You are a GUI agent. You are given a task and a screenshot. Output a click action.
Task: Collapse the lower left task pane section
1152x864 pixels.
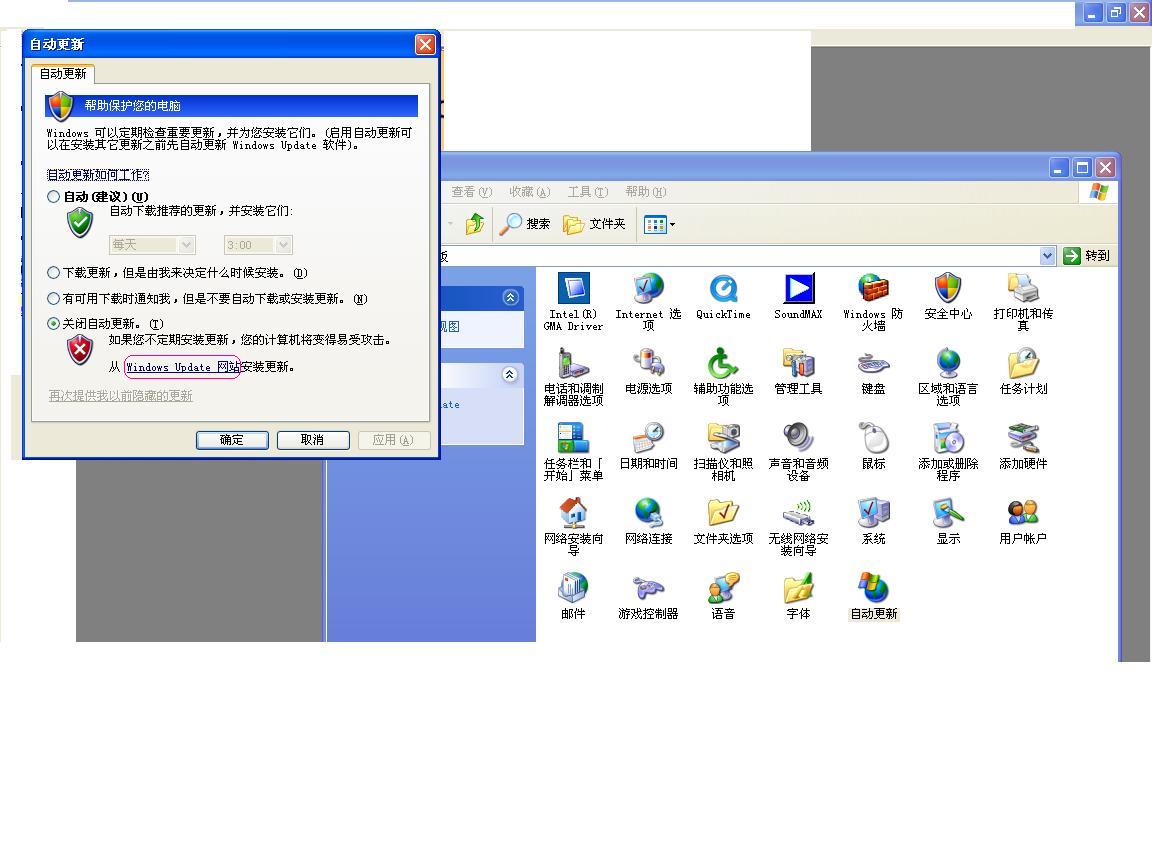pos(510,375)
